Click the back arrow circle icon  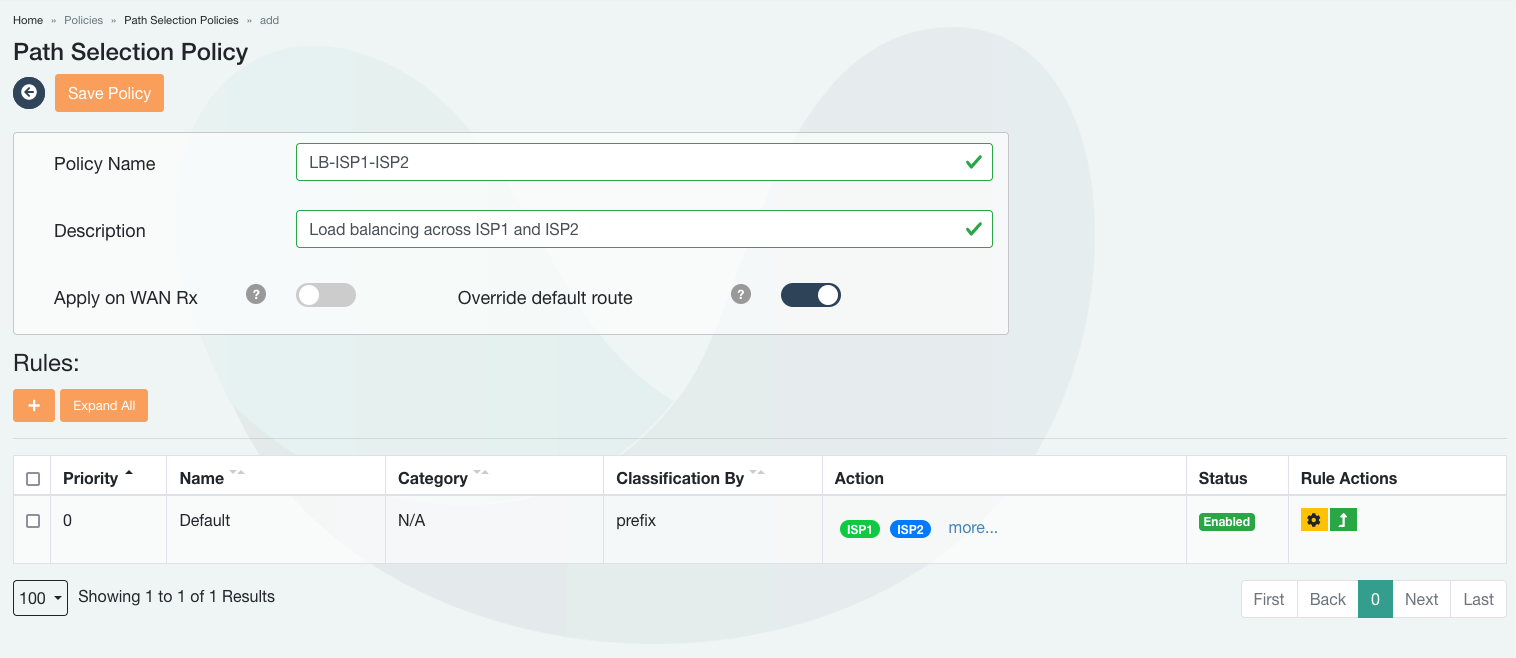(x=29, y=93)
